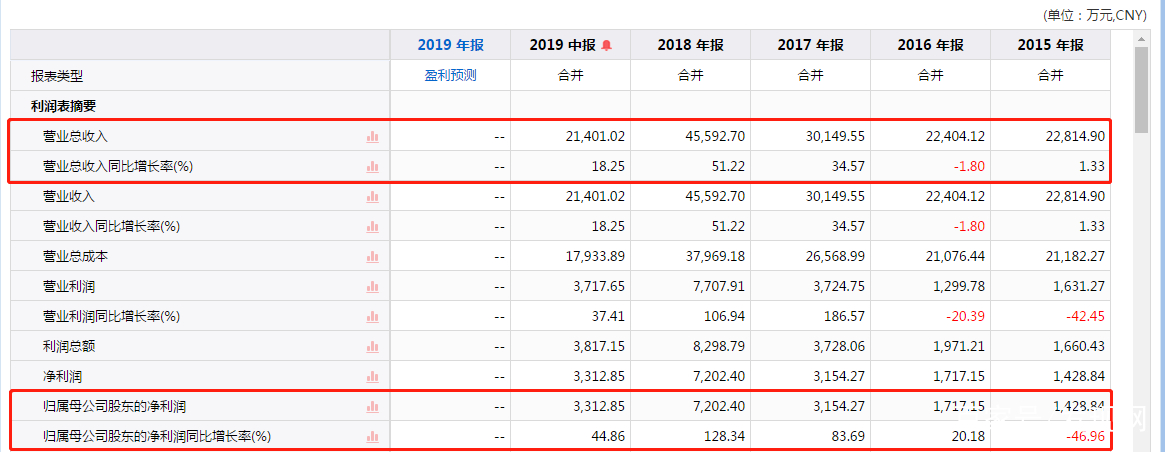Click chart icon for 营业总收入 row
The image size is (1165, 452).
click(x=372, y=137)
